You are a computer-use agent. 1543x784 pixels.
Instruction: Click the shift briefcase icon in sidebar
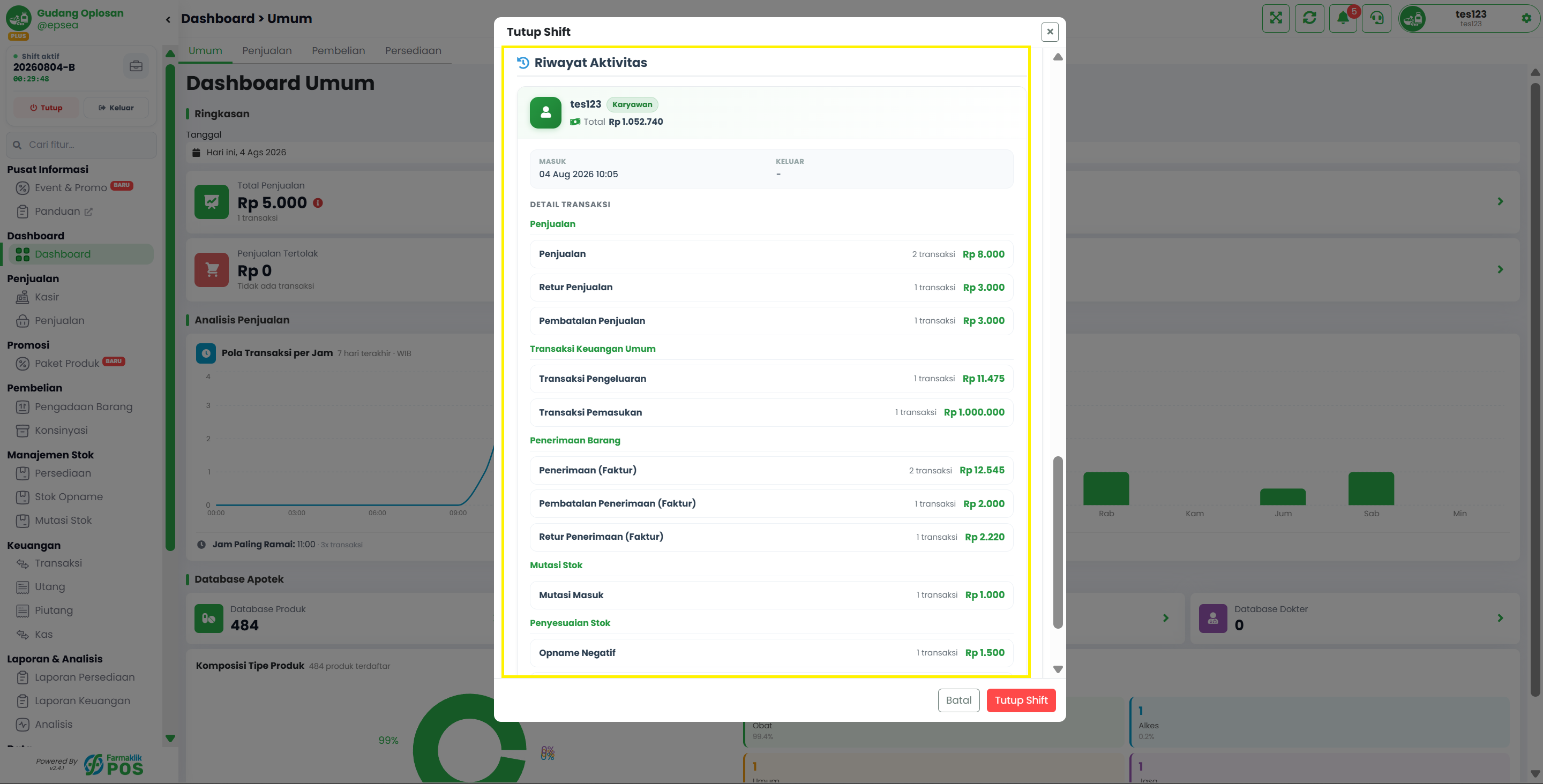136,66
